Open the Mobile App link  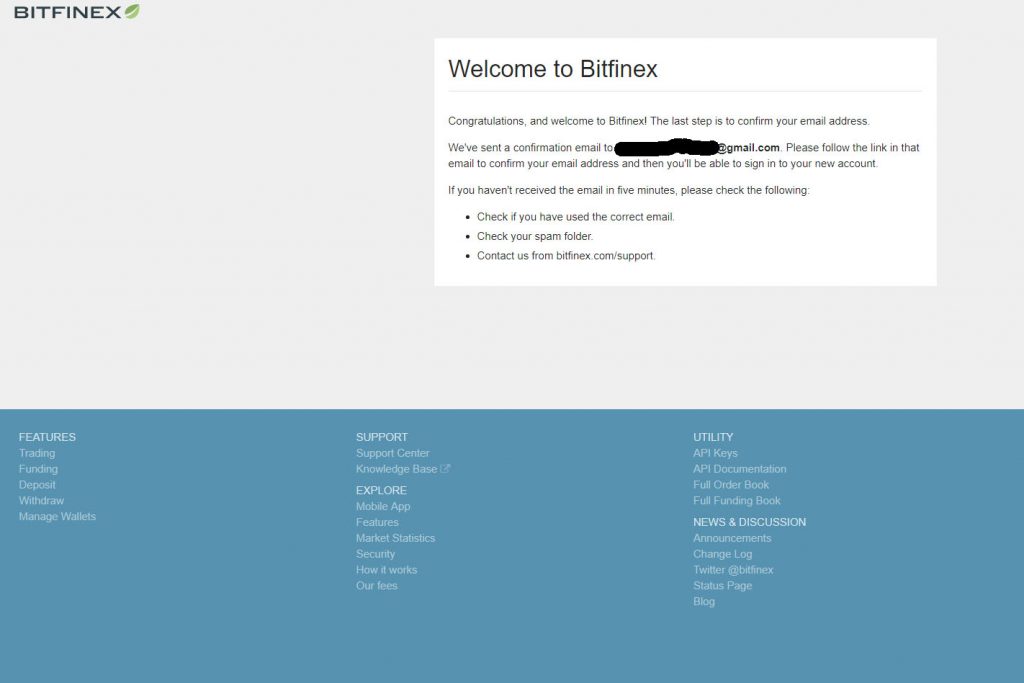(383, 506)
